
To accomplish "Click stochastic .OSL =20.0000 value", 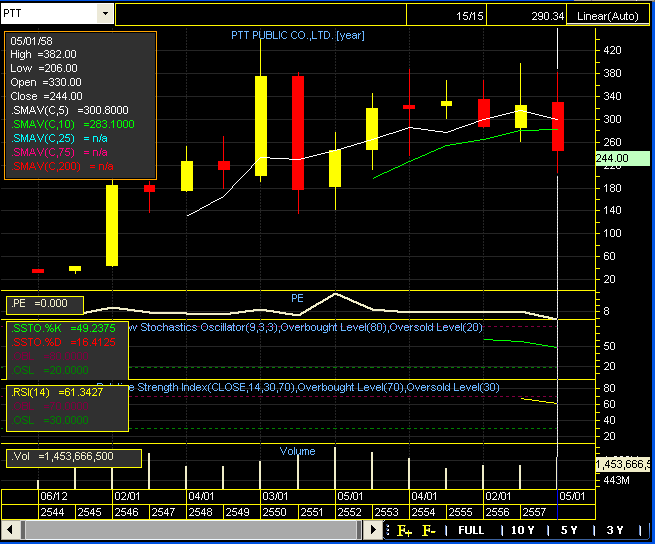I will coord(50,370).
